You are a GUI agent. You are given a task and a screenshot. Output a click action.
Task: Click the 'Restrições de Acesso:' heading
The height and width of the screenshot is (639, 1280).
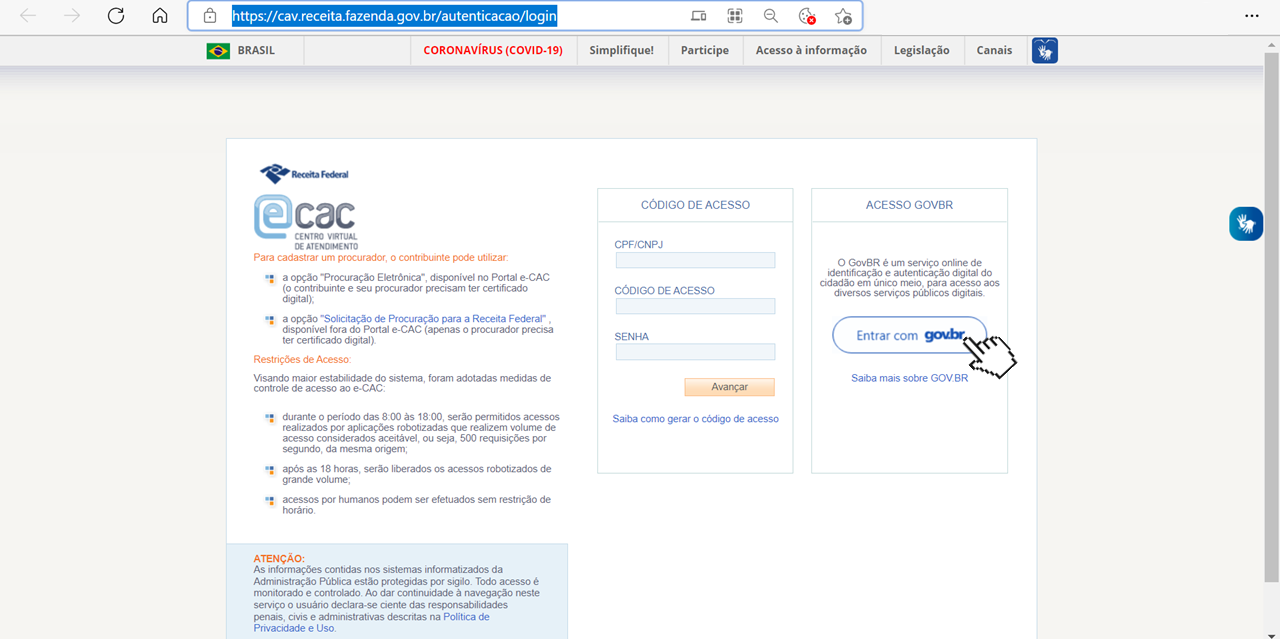pyautogui.click(x=302, y=359)
